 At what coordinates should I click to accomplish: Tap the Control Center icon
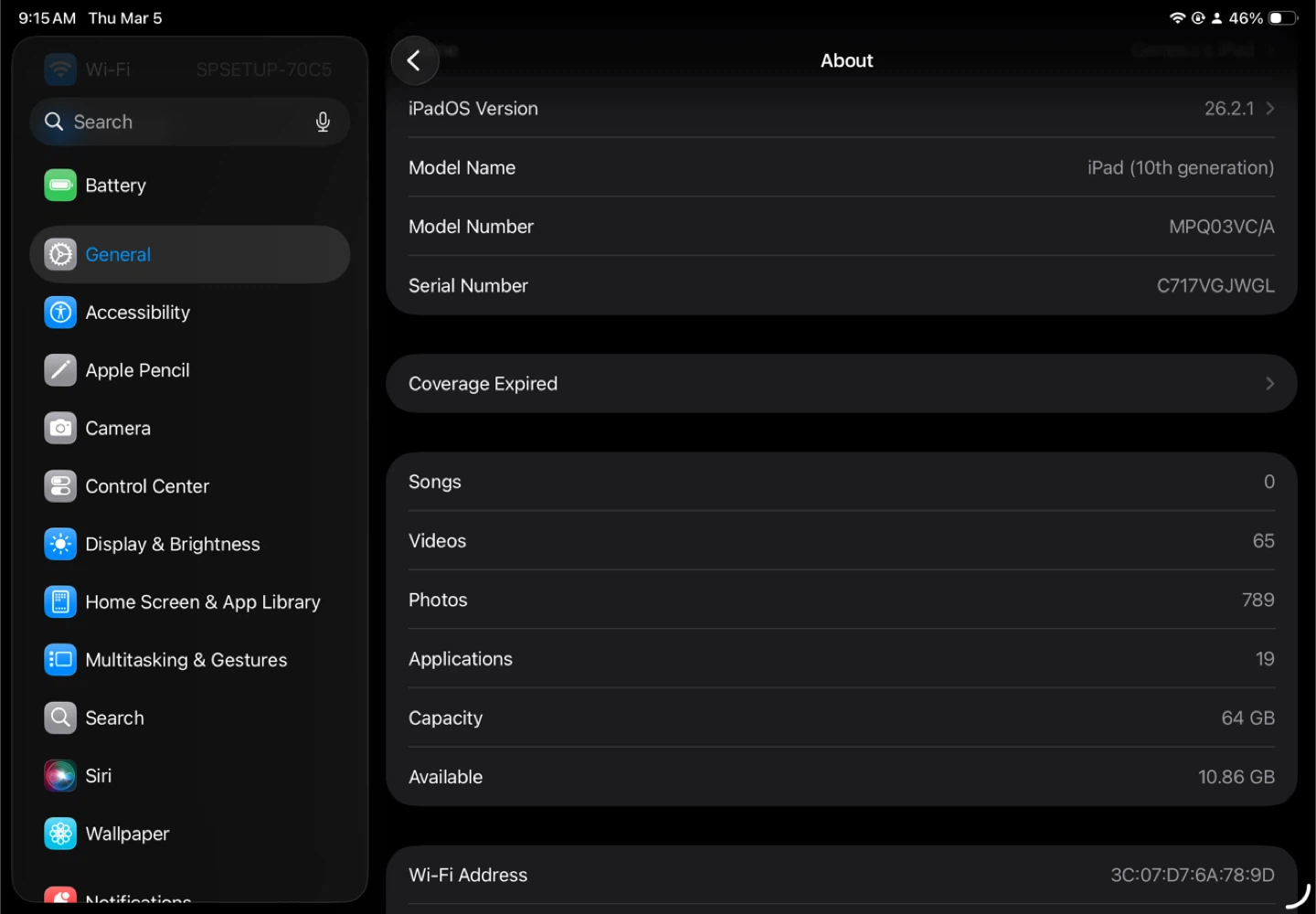[60, 486]
